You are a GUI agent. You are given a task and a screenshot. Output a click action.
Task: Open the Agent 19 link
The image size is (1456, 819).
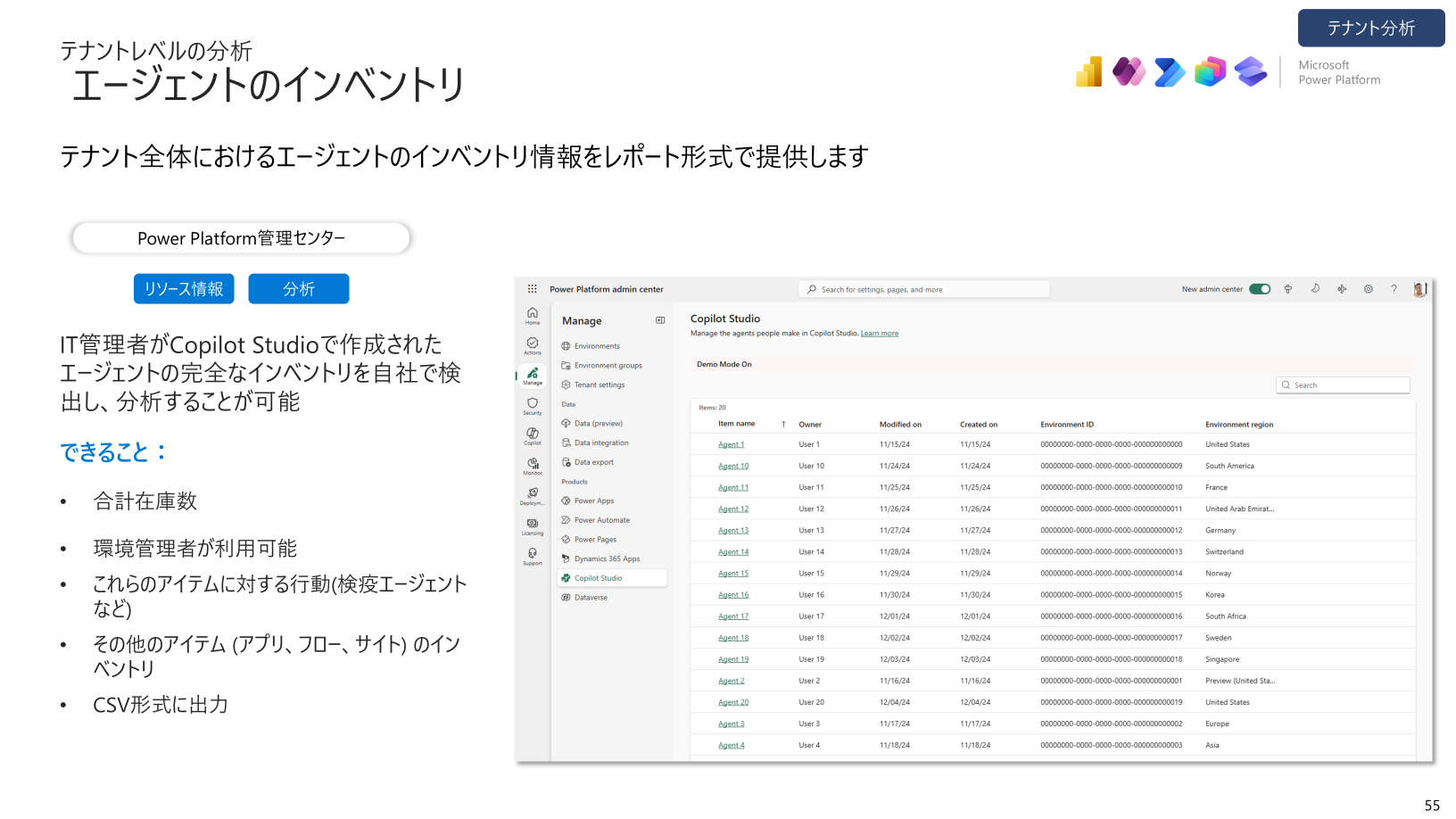coord(733,659)
